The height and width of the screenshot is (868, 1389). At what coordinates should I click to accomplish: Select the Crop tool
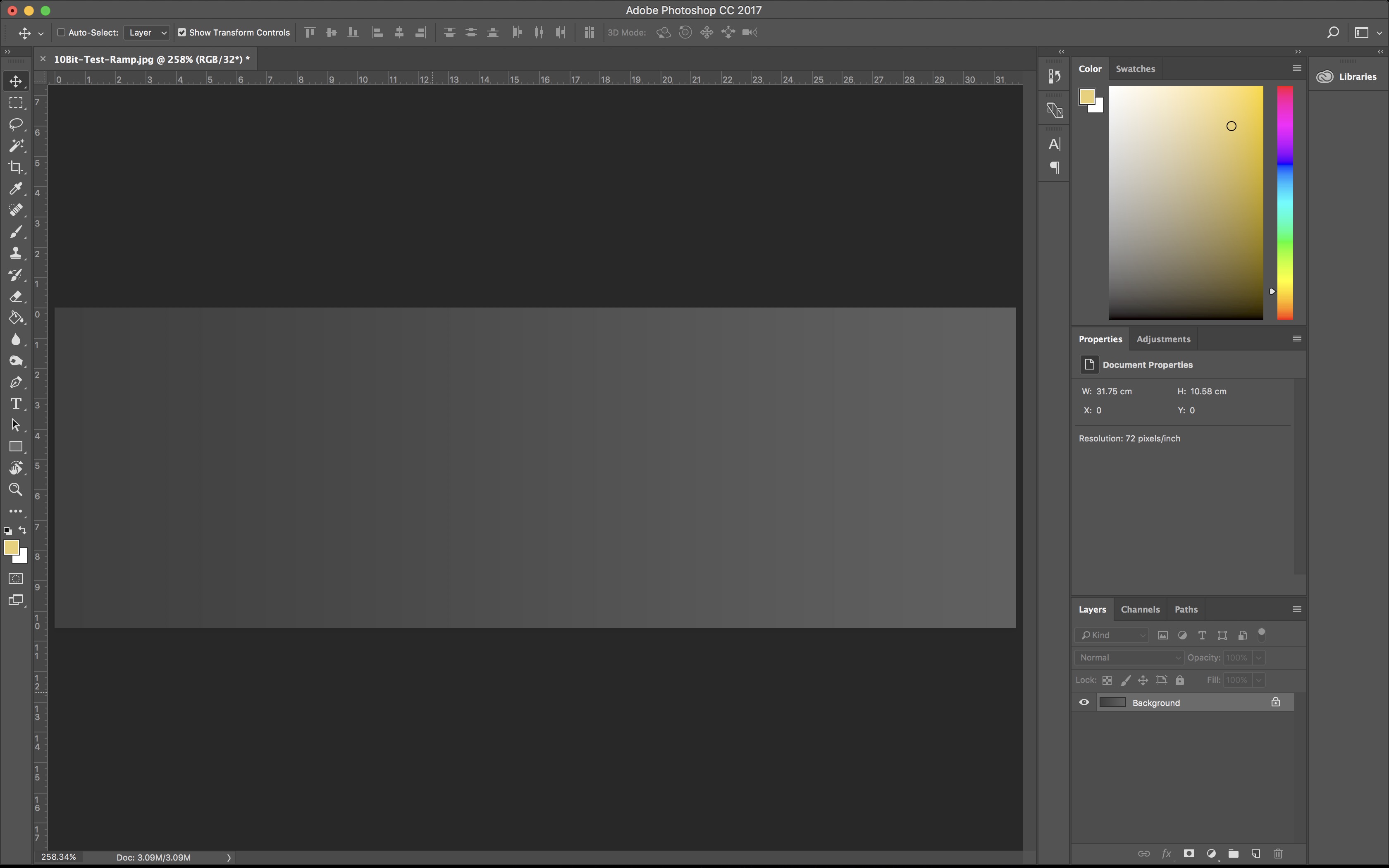15,167
